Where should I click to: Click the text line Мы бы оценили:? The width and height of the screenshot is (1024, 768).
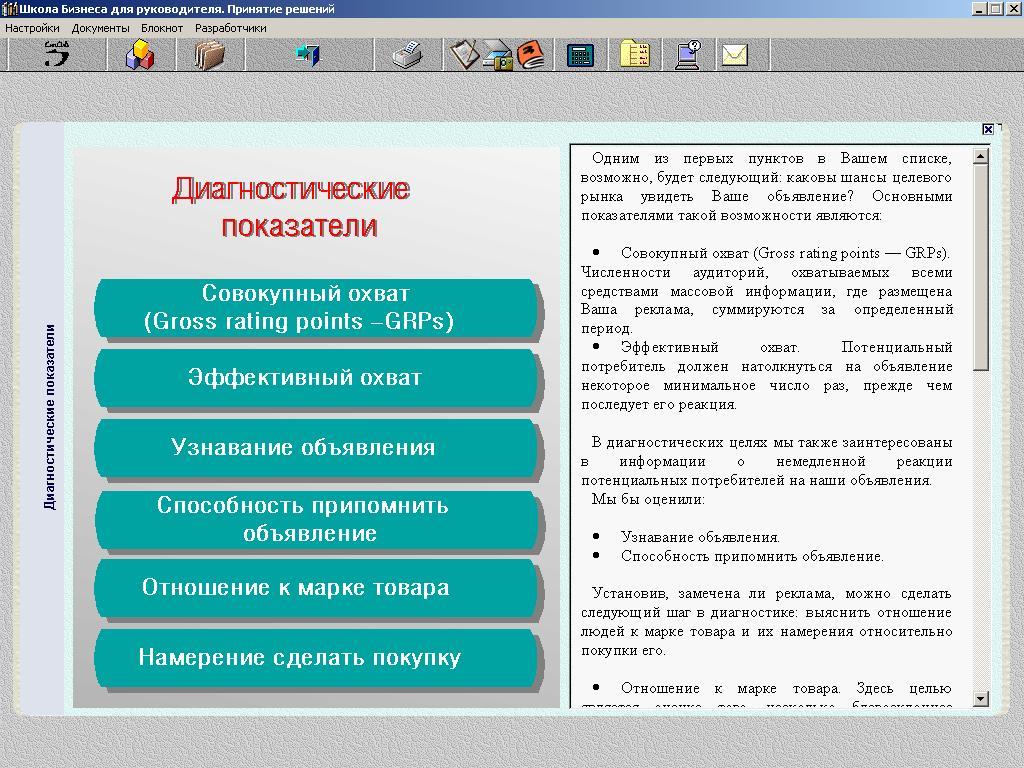tap(648, 499)
